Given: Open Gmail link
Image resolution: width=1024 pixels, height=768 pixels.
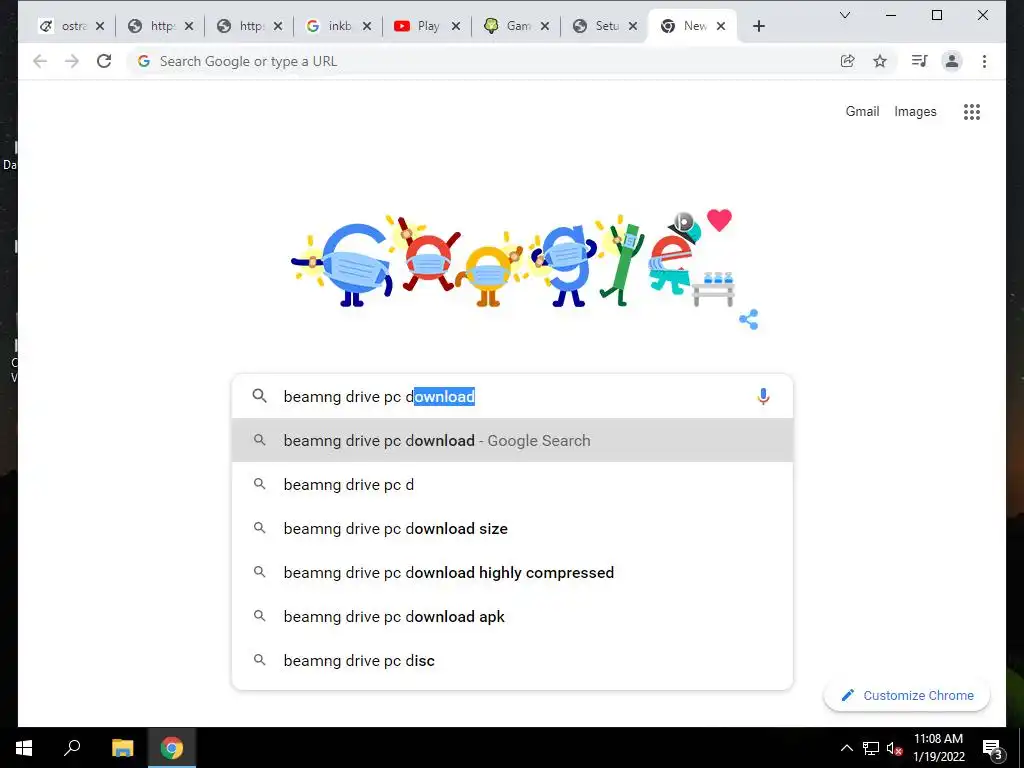Looking at the screenshot, I should pyautogui.click(x=862, y=112).
